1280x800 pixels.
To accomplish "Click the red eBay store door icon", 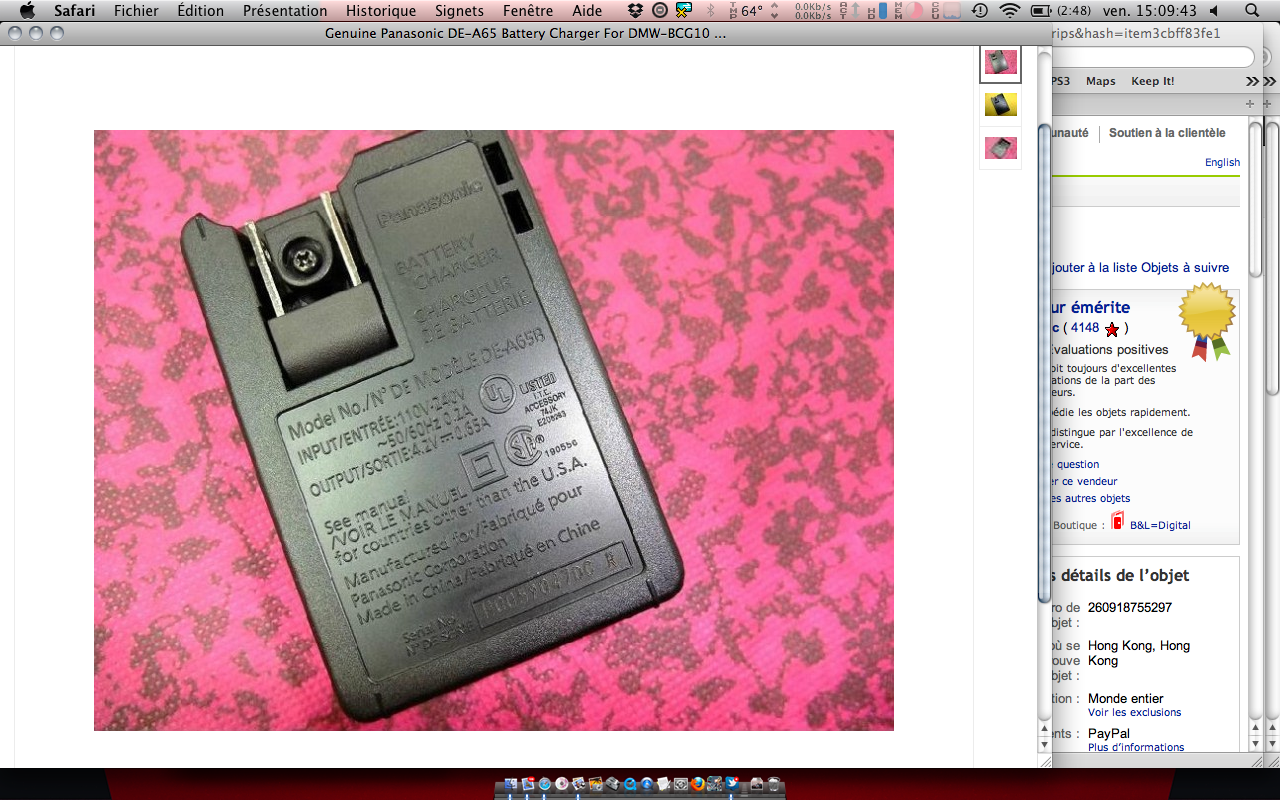I will click(1117, 521).
